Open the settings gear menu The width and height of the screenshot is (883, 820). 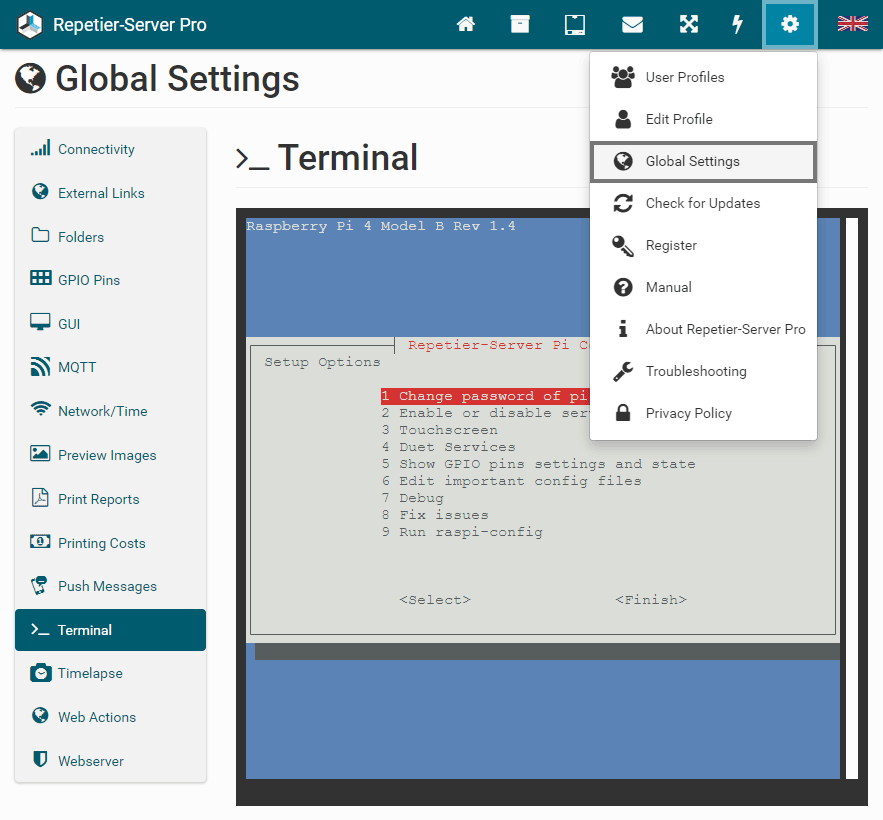(790, 24)
